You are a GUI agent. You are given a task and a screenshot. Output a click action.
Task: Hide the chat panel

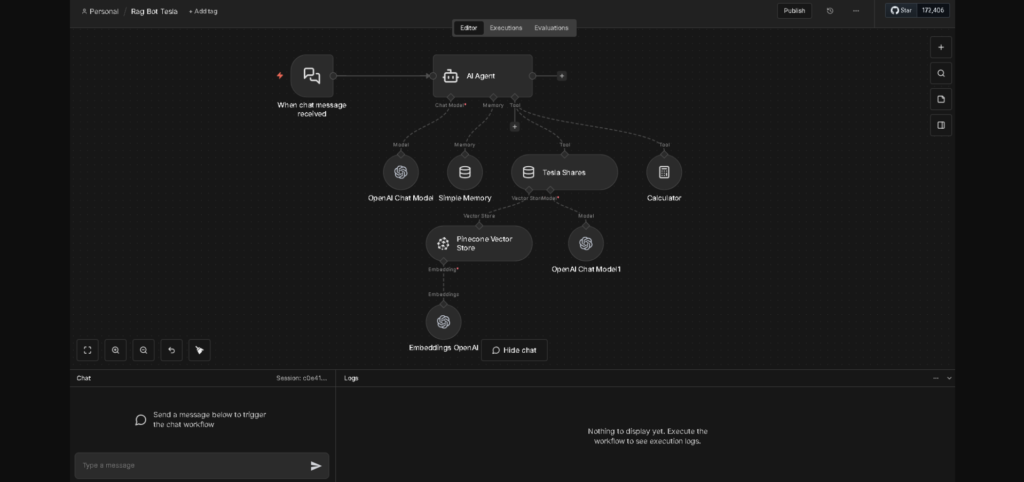point(514,350)
